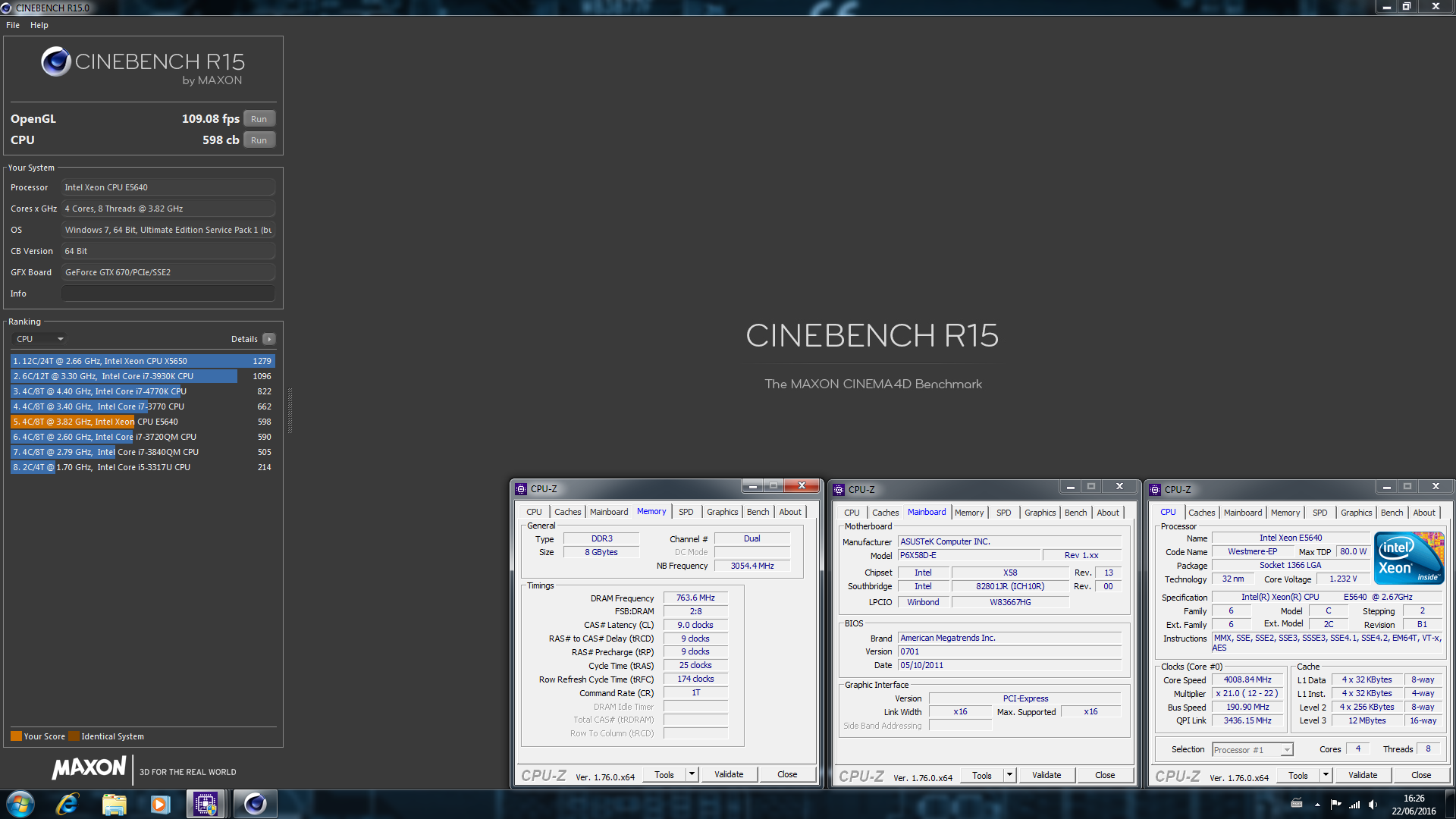Click the Intel Xeon inside logo in CPU-Z
Screen dimensions: 1456x819
[1409, 558]
